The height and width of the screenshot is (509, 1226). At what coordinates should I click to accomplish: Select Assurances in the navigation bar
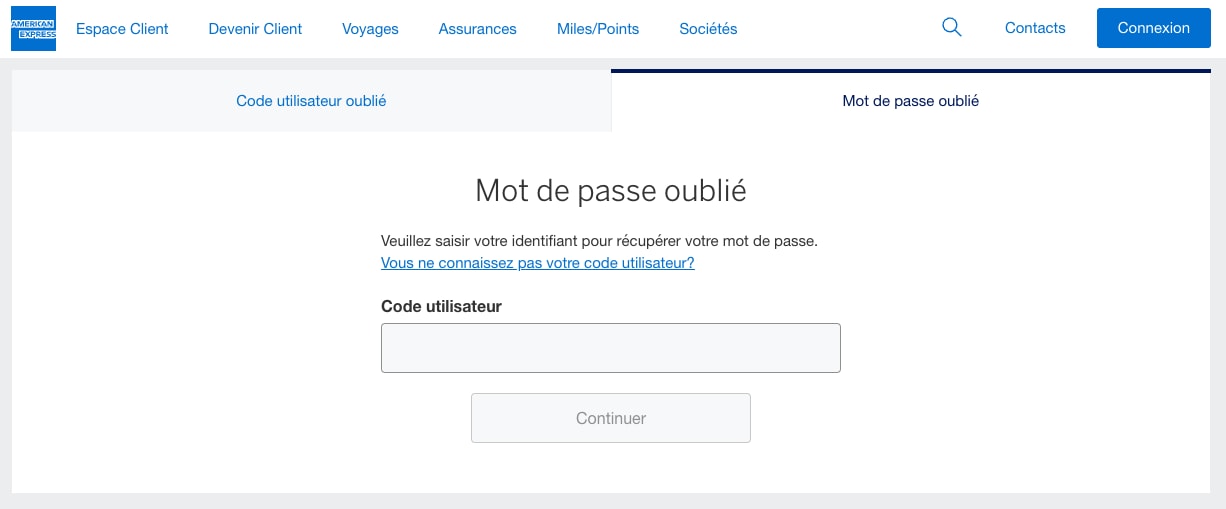pos(477,29)
